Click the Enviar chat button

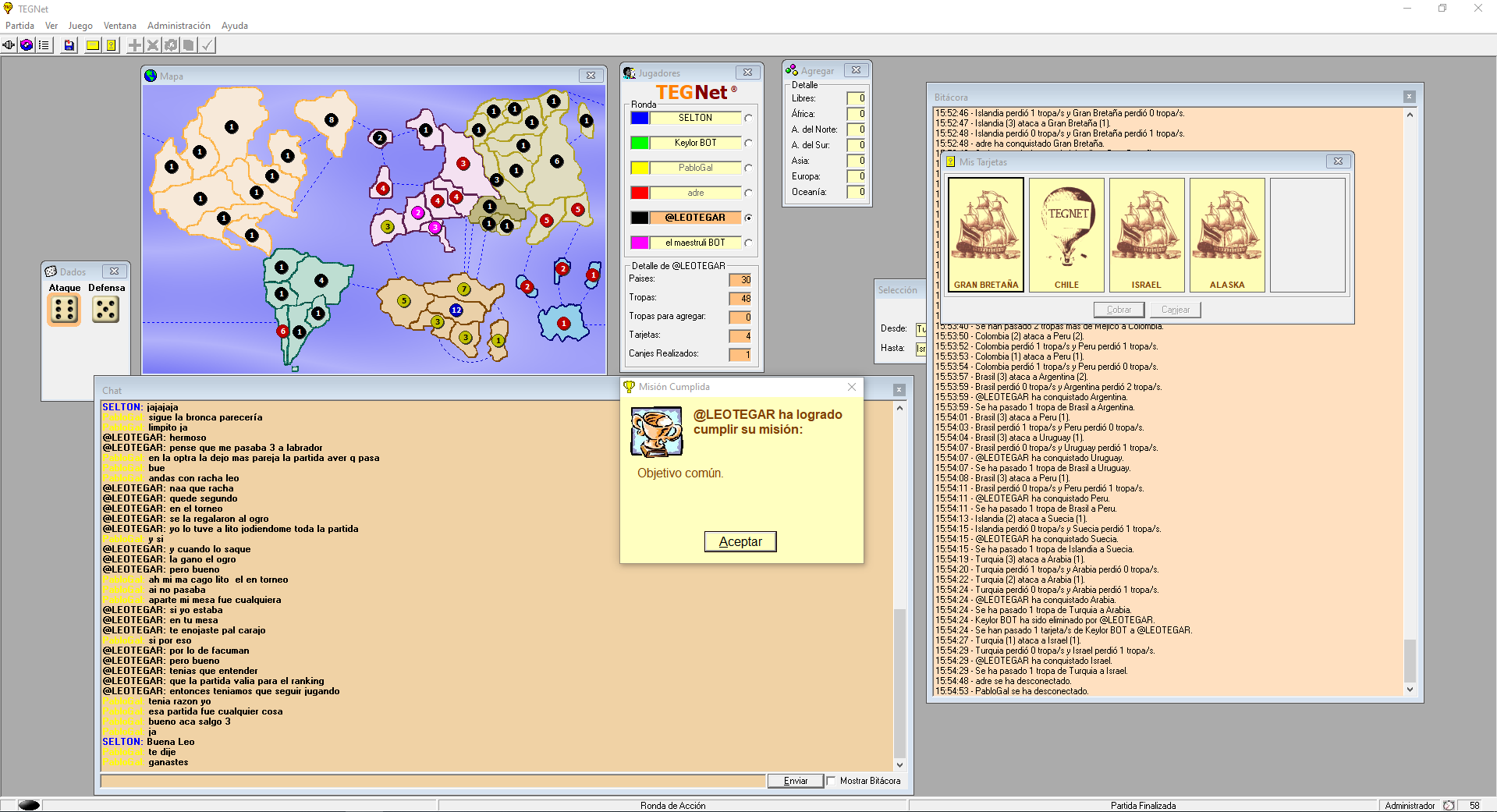tap(795, 781)
